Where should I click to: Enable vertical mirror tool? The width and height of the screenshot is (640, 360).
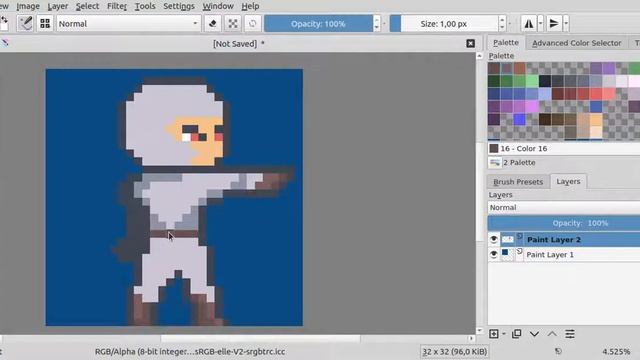click(554, 24)
